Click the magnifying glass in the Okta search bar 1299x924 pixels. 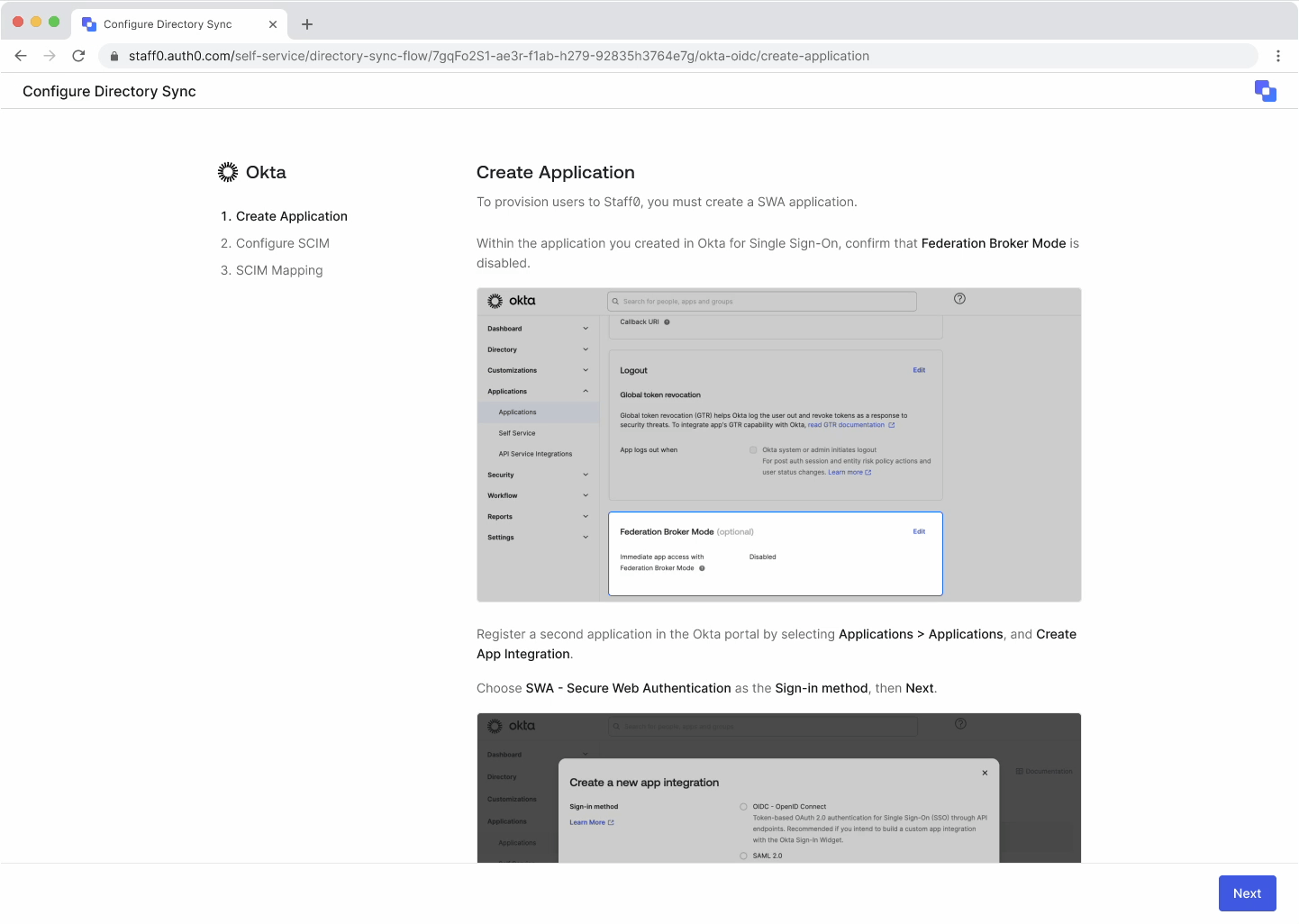(614, 301)
